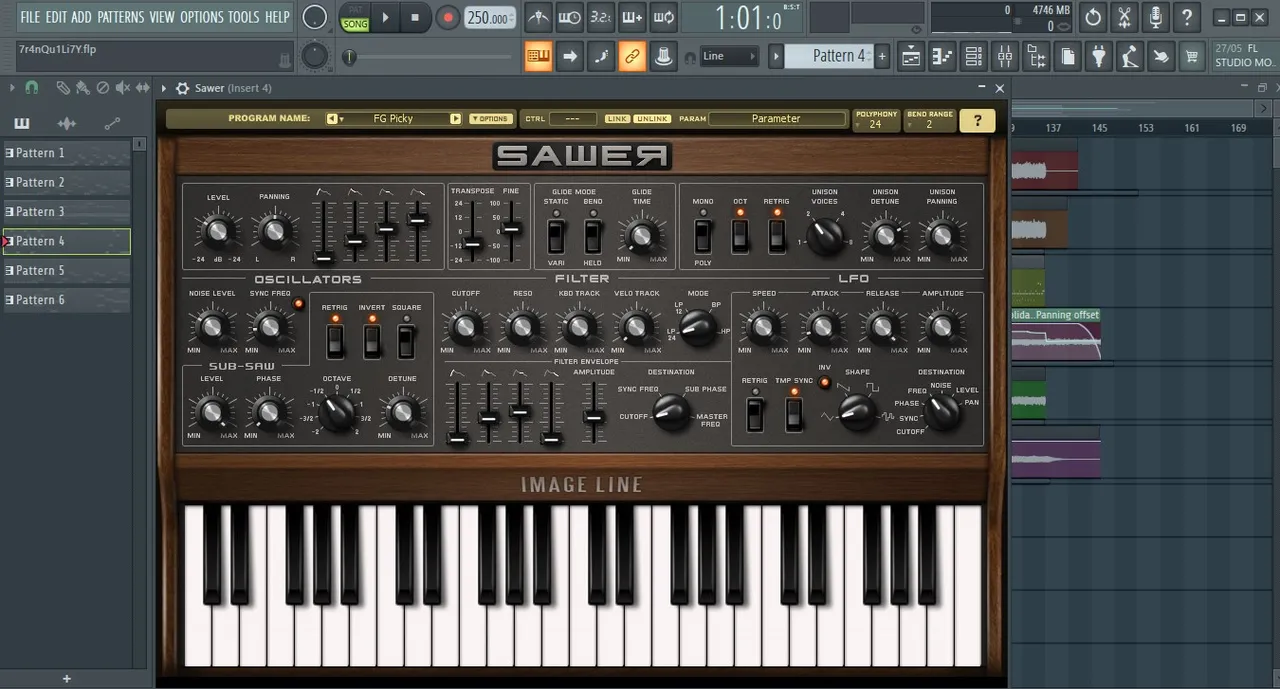Open the Browser/plugin picker icon

click(x=1037, y=56)
